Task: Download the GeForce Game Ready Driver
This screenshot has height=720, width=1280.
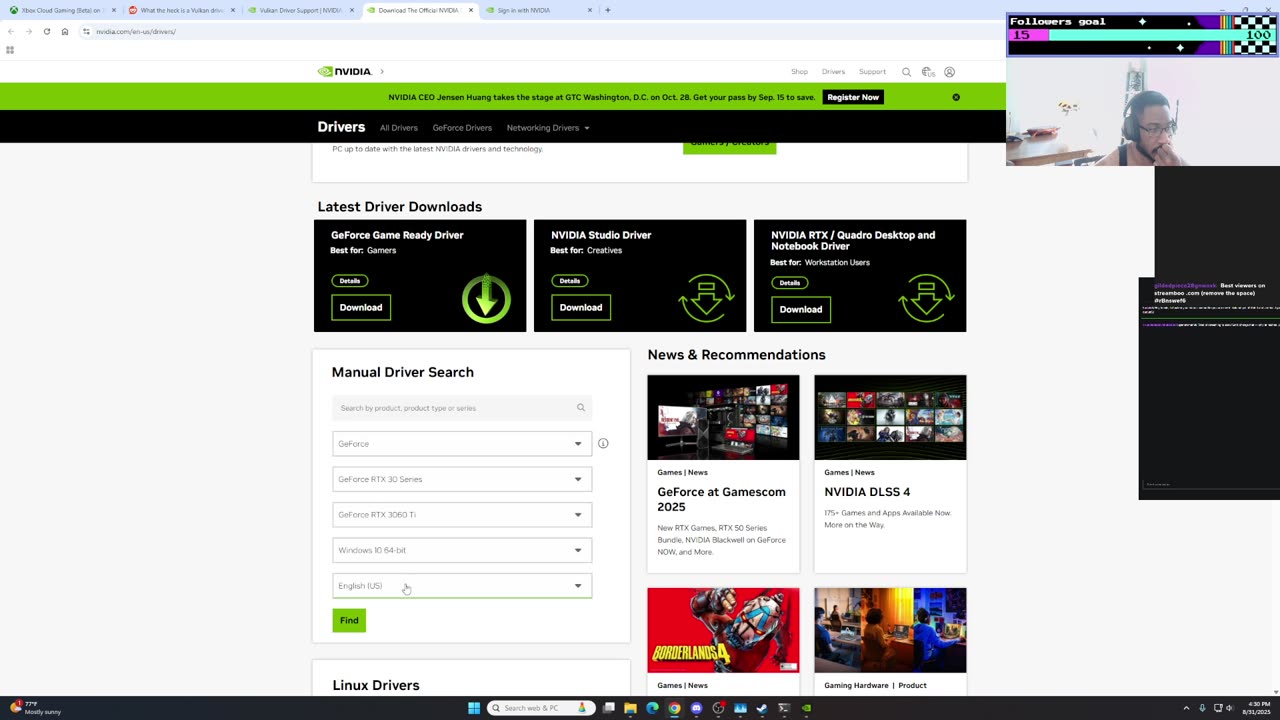Action: coord(361,307)
